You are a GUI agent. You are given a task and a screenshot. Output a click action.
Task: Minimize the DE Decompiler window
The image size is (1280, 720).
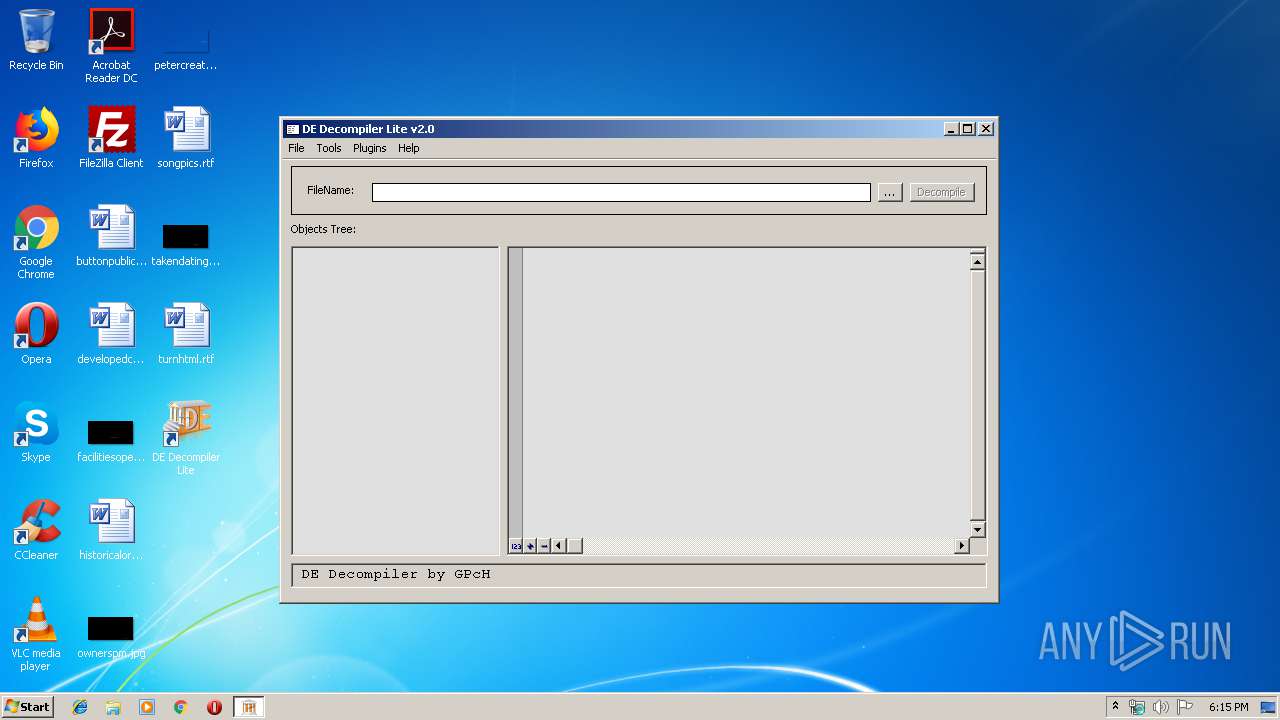(x=952, y=129)
